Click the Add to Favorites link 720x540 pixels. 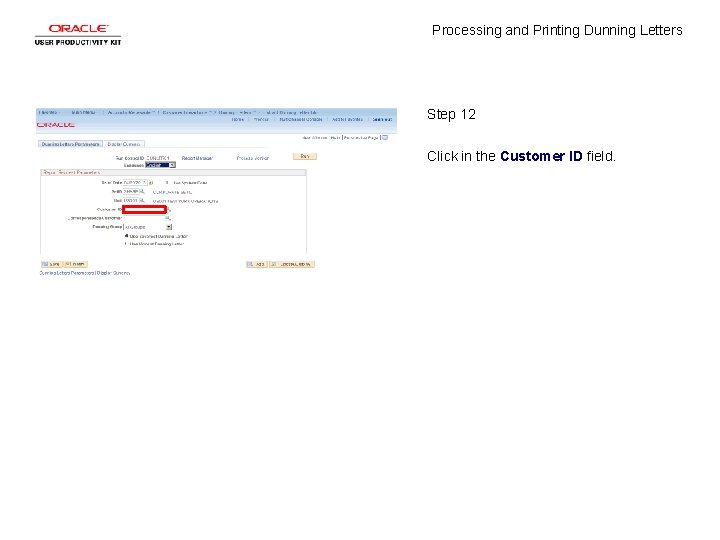point(348,119)
